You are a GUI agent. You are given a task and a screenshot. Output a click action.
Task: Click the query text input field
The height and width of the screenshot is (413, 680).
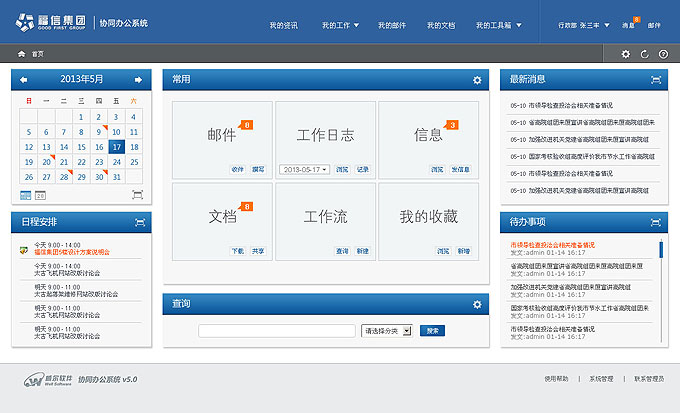[x=276, y=331]
